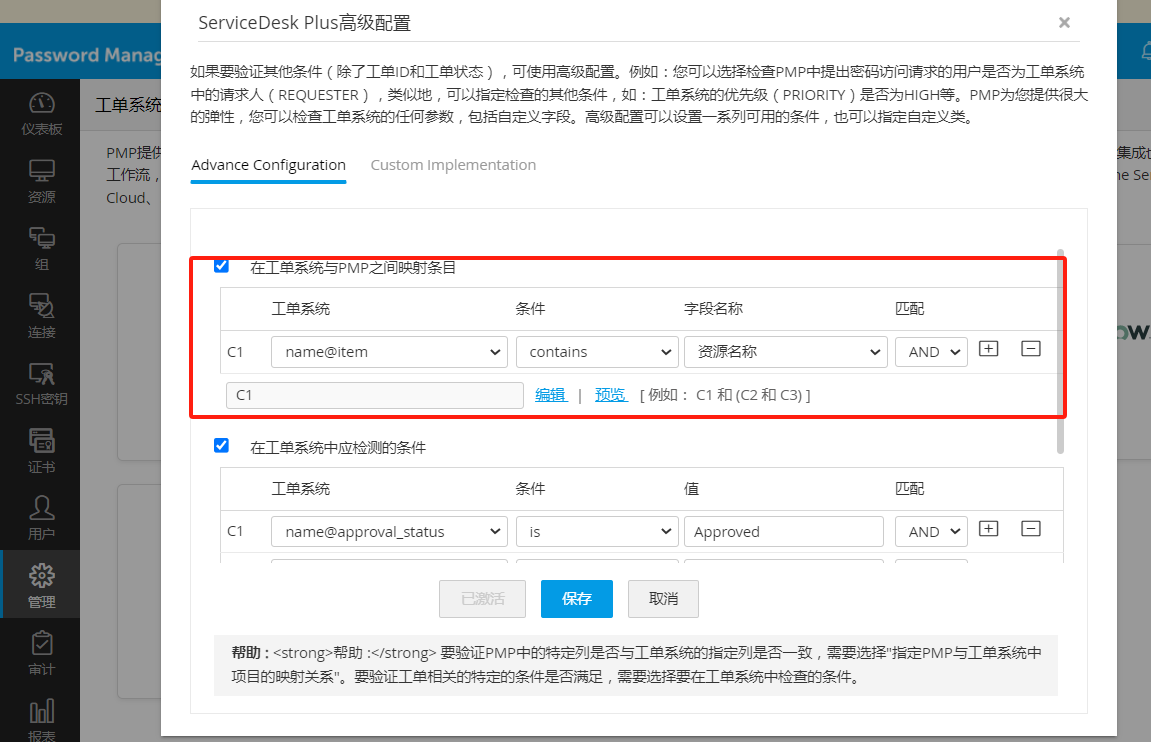Switch to the Custom Implementation tab
The width and height of the screenshot is (1151, 742).
pos(453,165)
